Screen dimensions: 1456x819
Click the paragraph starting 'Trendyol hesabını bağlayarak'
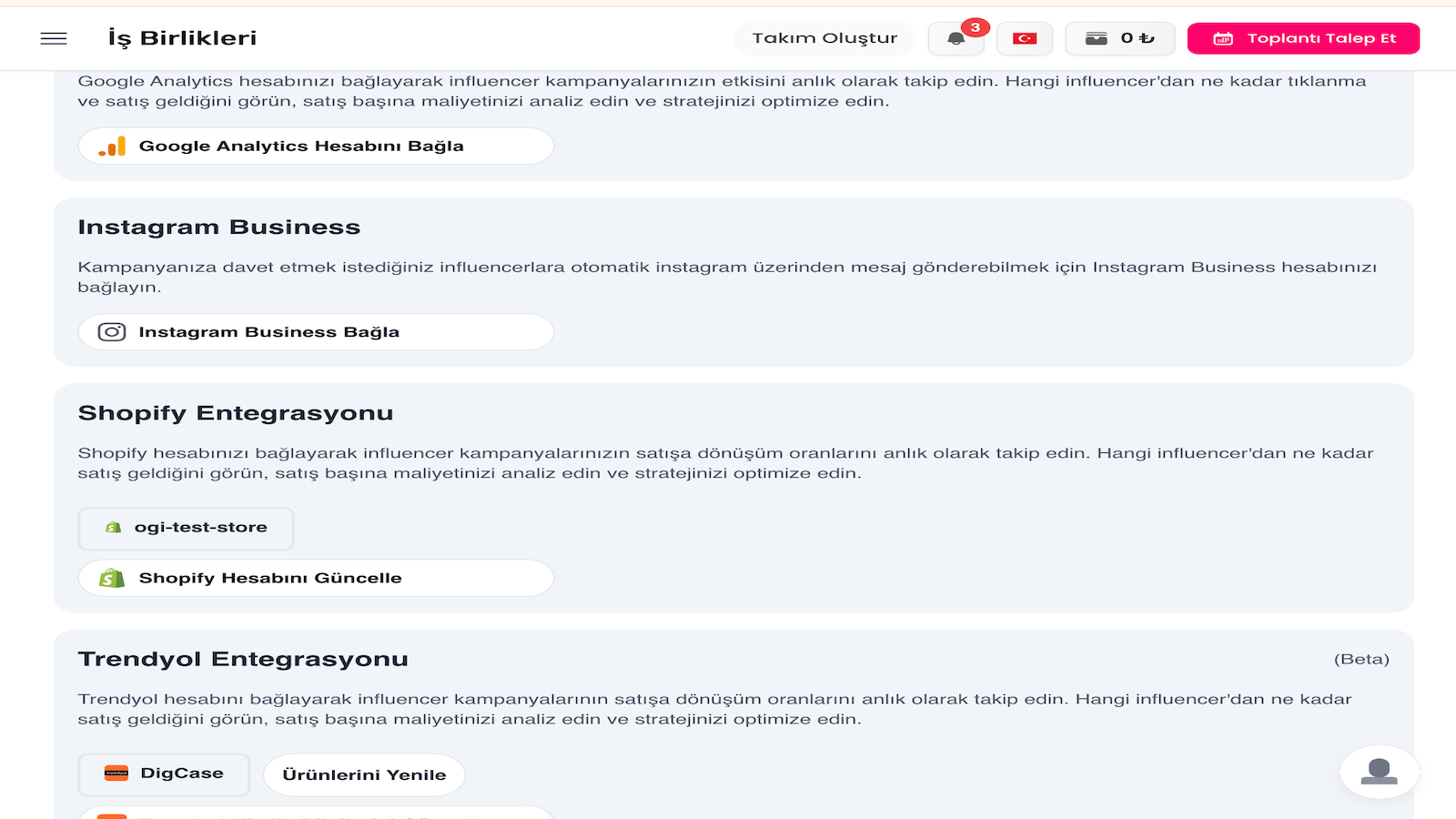coord(714,709)
